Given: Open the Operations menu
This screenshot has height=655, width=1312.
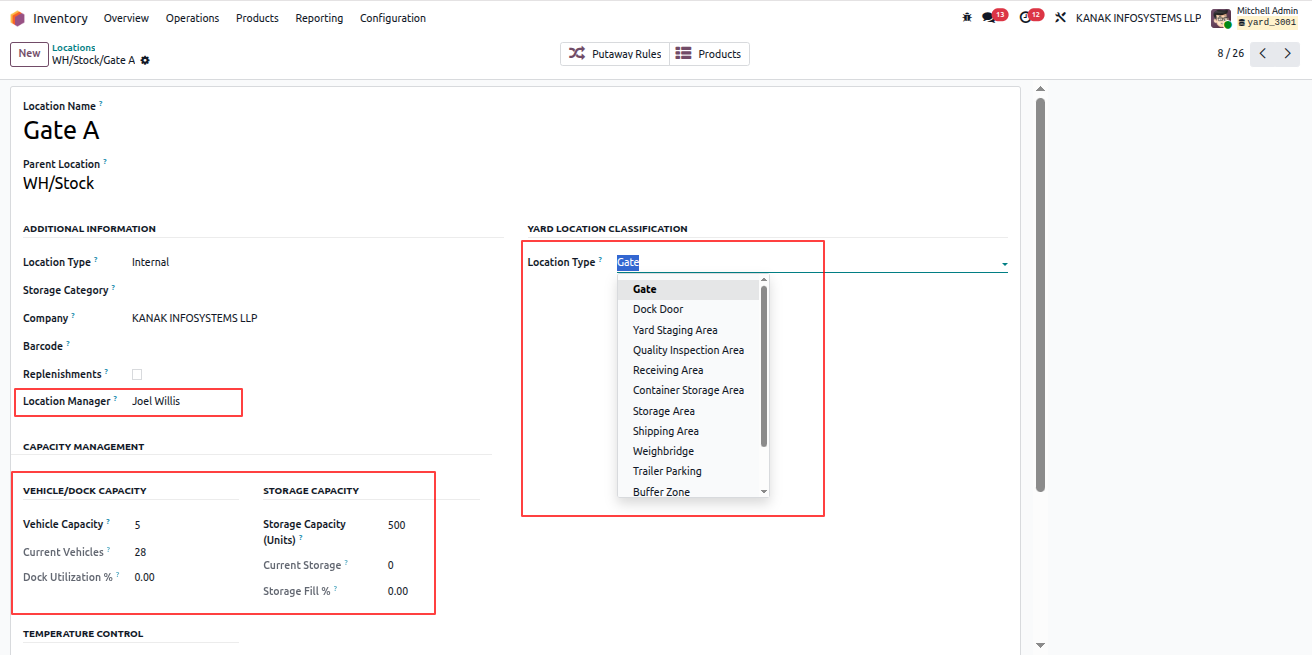Looking at the screenshot, I should (x=192, y=18).
